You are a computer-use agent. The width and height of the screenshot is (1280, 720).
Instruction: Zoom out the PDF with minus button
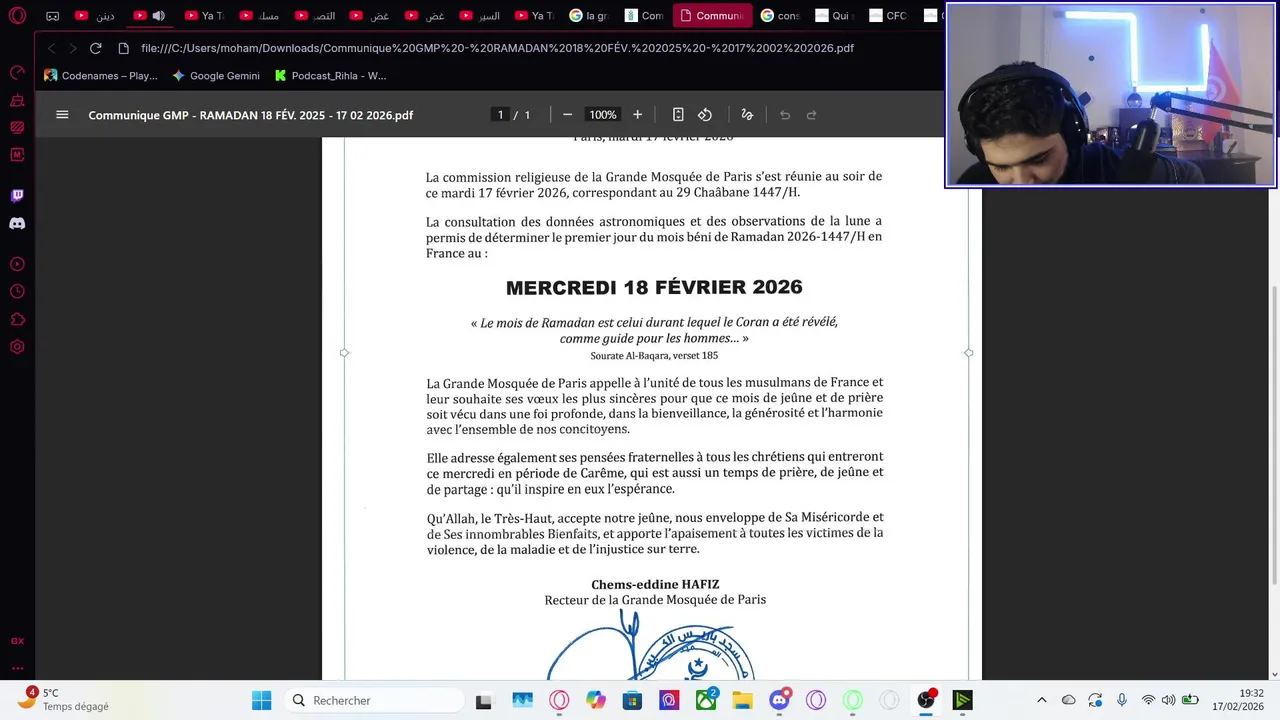pyautogui.click(x=567, y=115)
